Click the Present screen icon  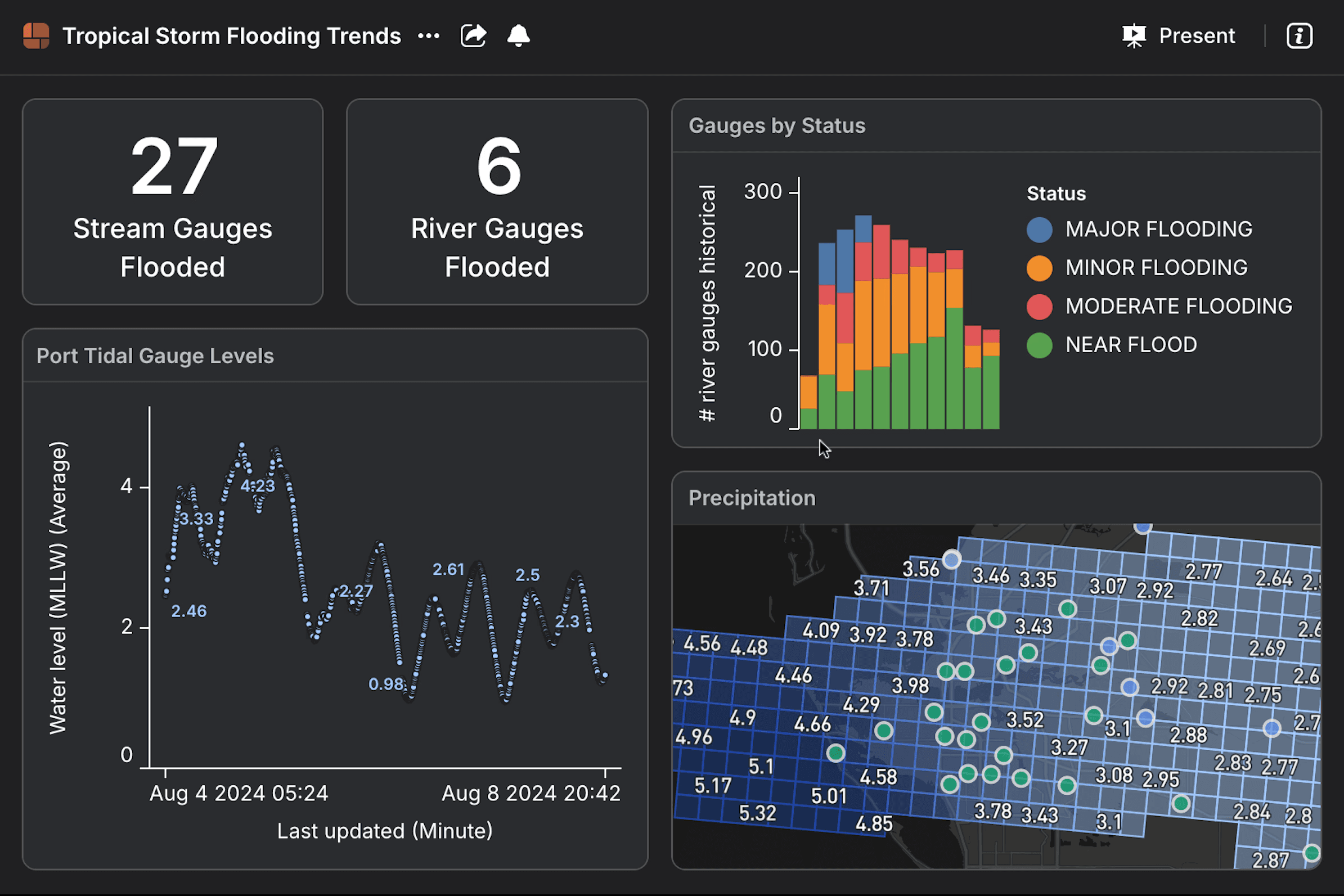click(x=1134, y=36)
